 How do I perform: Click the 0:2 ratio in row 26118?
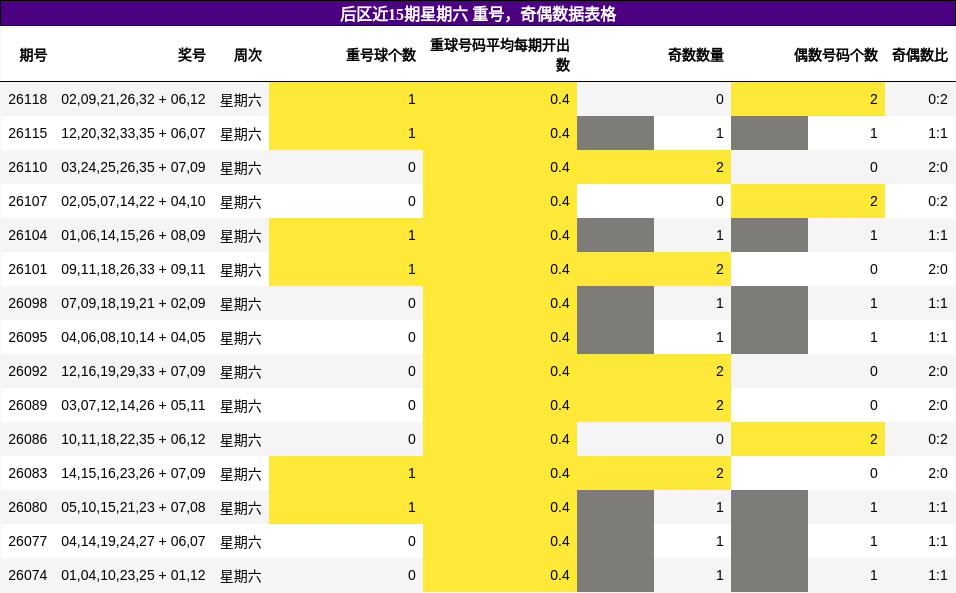[x=938, y=99]
